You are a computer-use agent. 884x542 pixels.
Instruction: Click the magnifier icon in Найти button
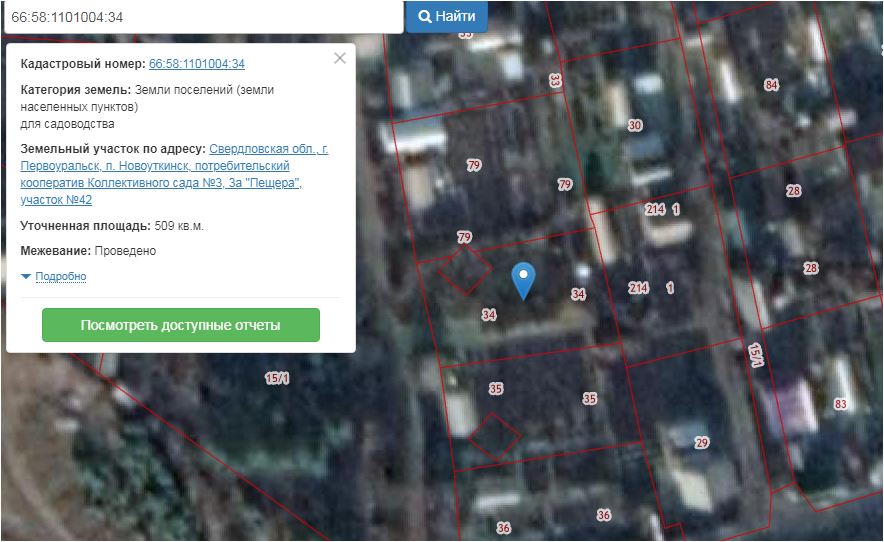pyautogui.click(x=425, y=17)
